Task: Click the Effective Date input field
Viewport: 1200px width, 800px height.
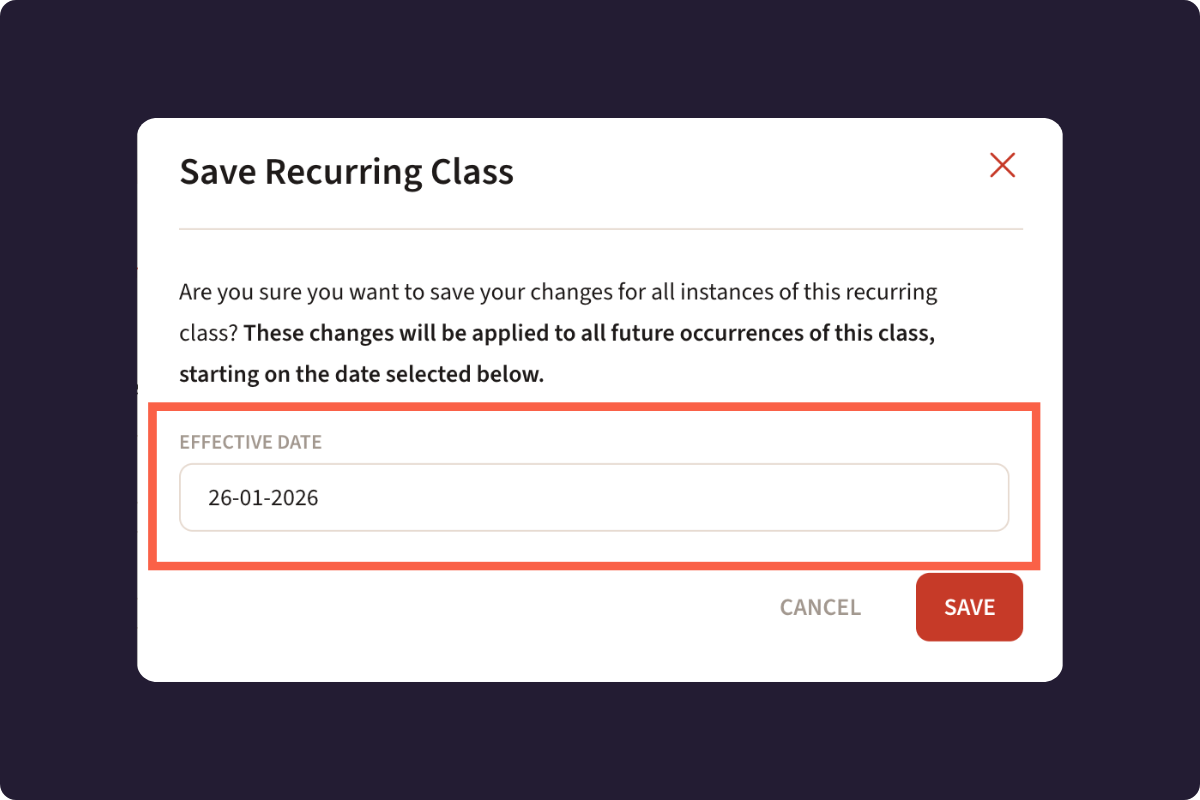Action: pos(594,497)
